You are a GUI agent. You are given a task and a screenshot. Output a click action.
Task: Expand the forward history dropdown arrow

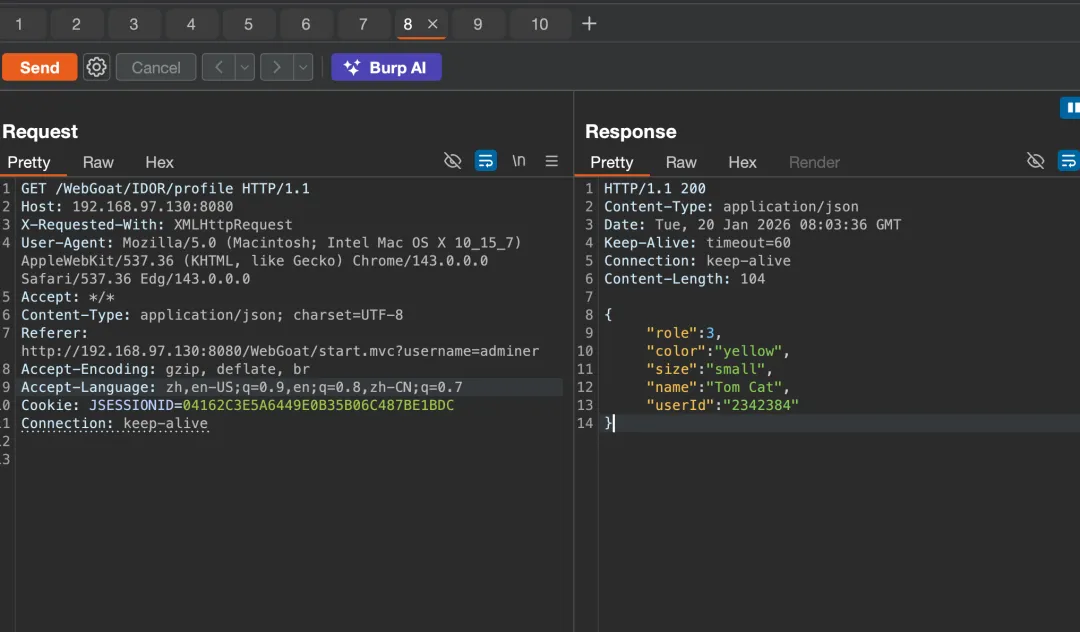(302, 67)
